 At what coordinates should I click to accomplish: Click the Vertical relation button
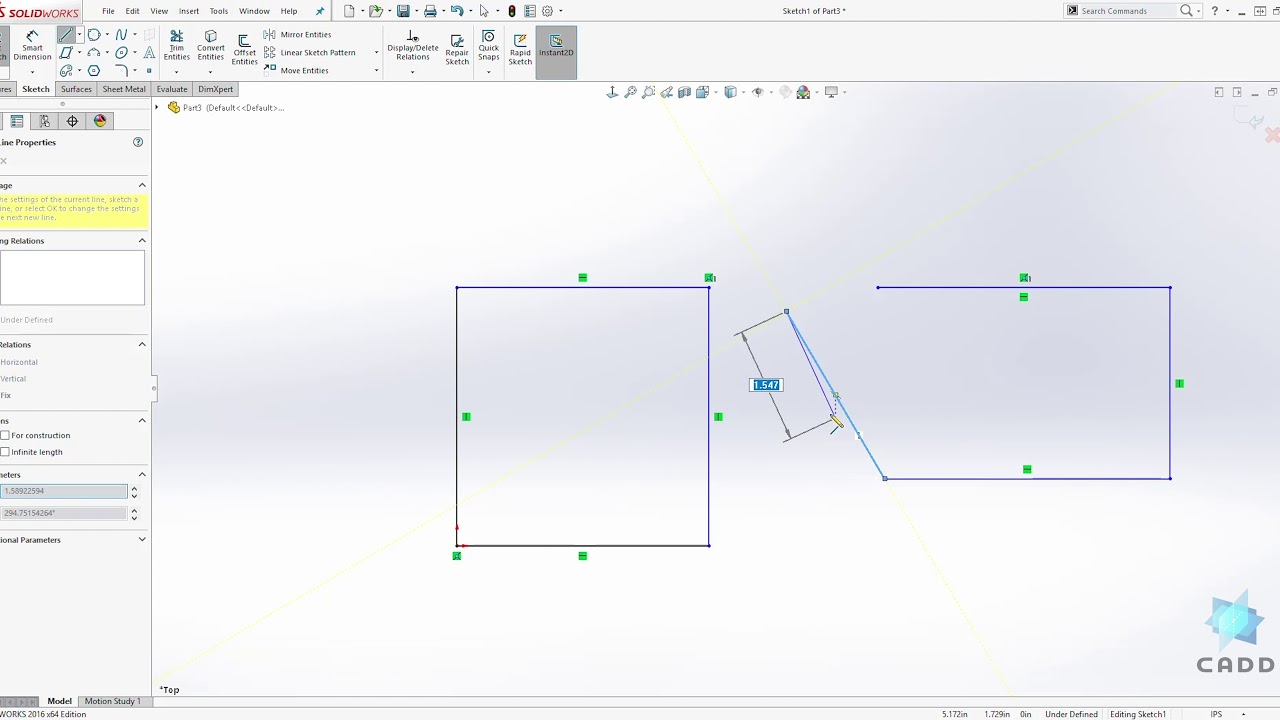[x=14, y=378]
